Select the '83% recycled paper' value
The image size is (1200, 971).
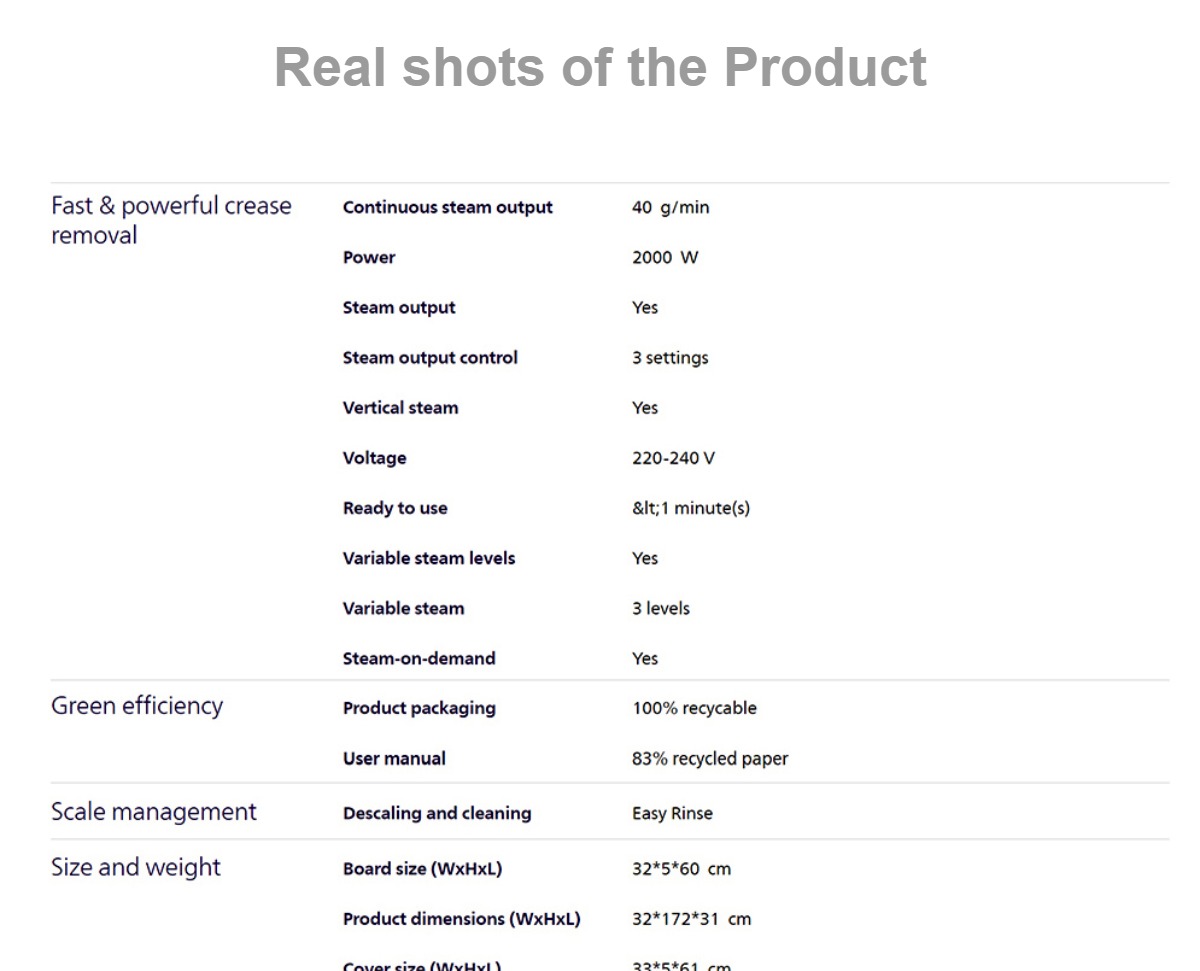(x=710, y=758)
